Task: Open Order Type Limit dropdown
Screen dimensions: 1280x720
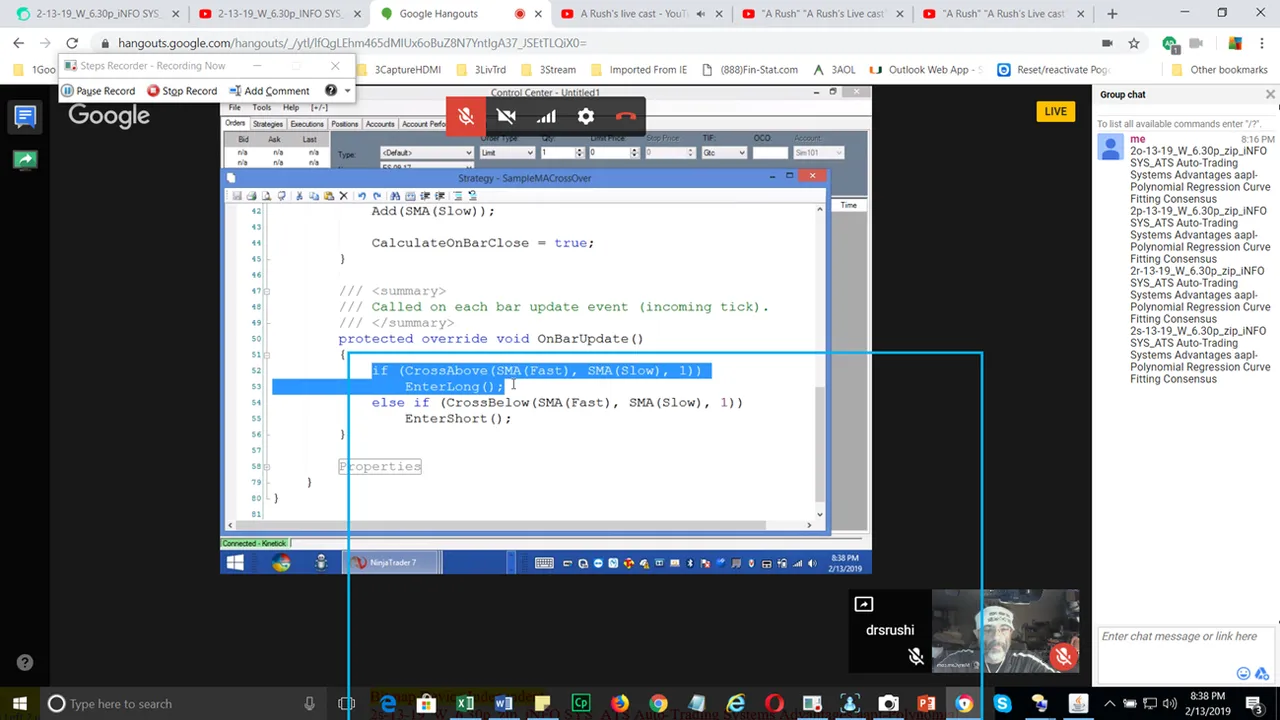Action: click(x=507, y=153)
